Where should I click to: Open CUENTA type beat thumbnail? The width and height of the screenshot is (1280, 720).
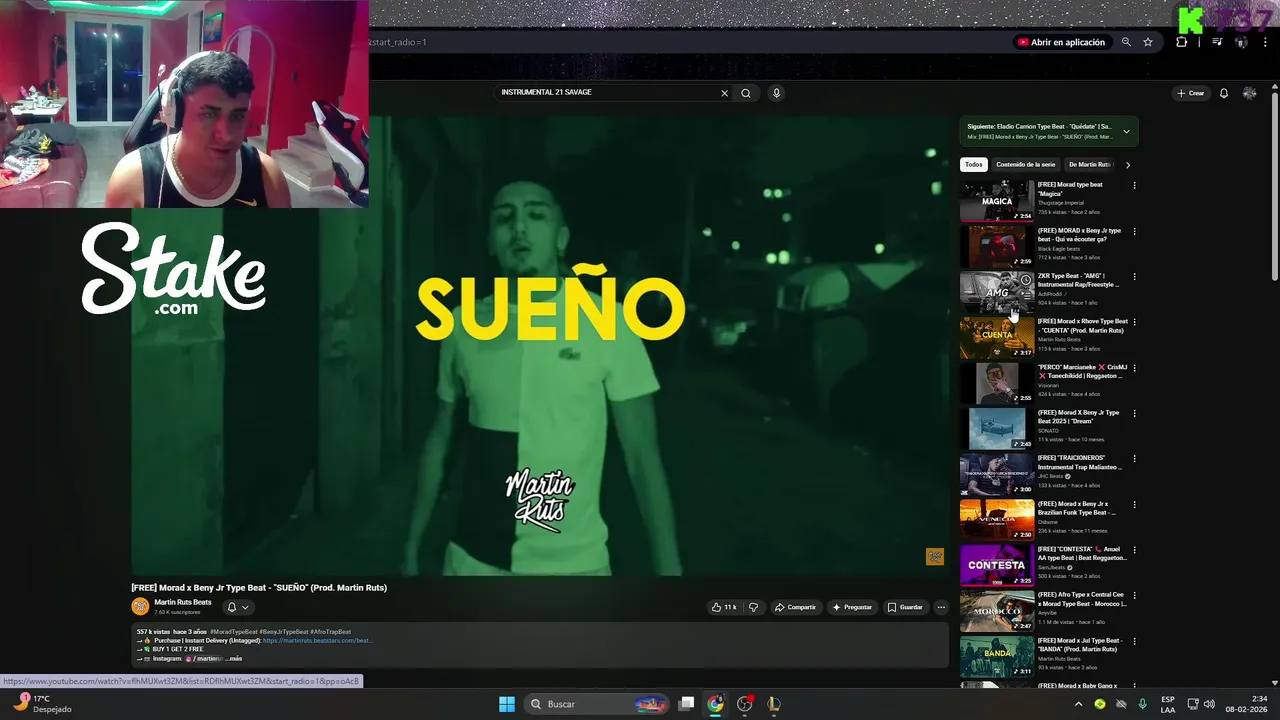coord(997,338)
